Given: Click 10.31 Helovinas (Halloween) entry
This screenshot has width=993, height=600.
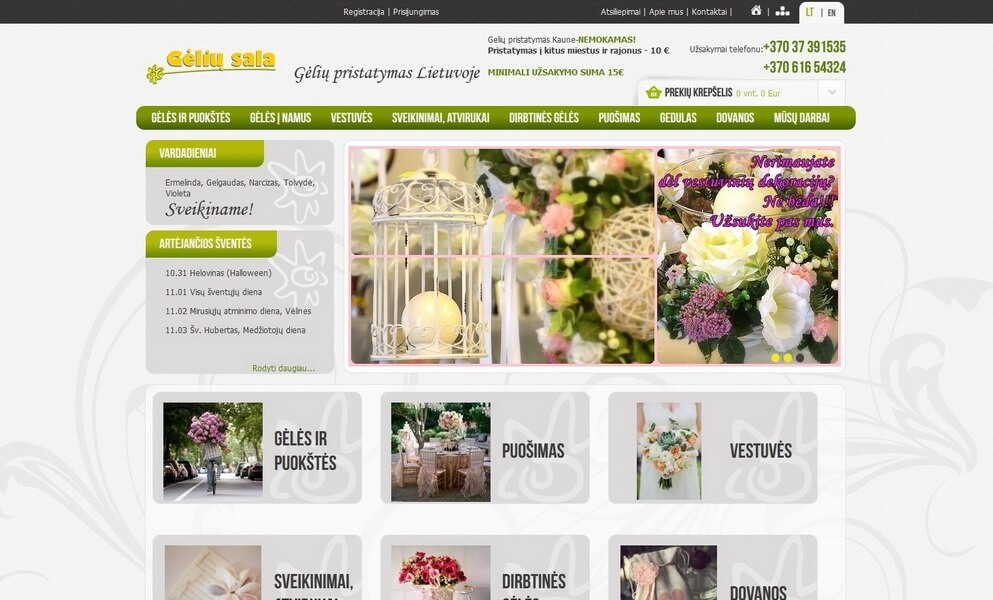Looking at the screenshot, I should coord(218,273).
